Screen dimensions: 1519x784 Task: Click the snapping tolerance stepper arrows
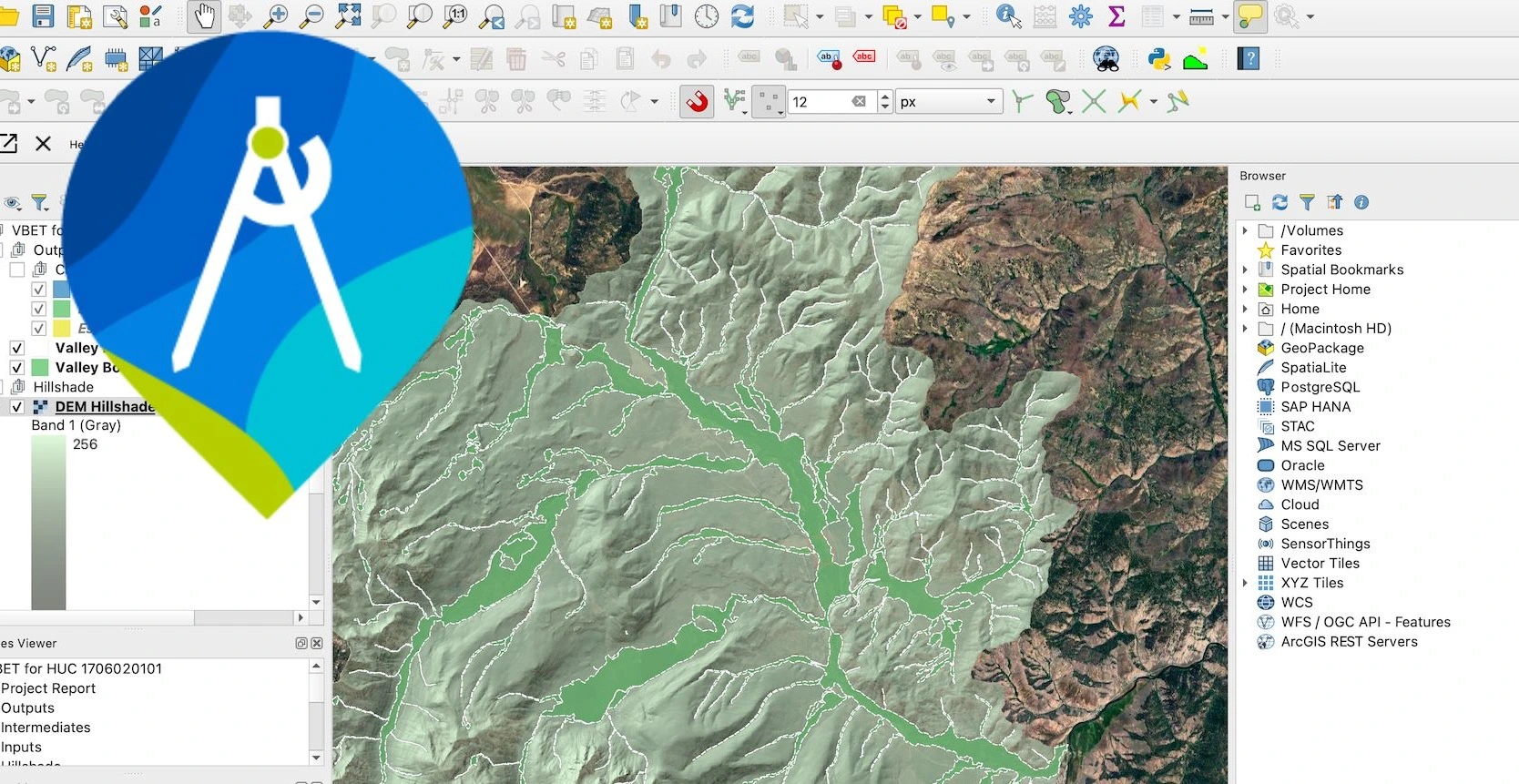[x=884, y=101]
